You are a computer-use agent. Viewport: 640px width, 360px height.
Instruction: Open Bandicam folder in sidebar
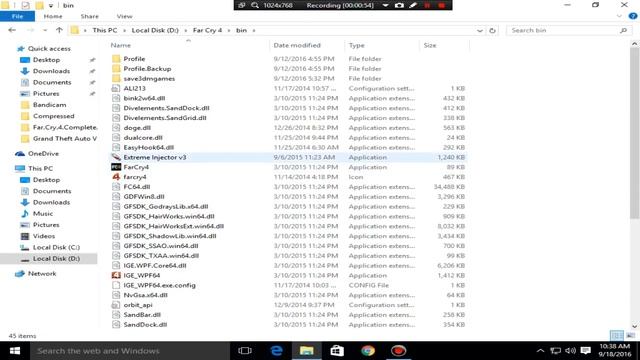49,105
